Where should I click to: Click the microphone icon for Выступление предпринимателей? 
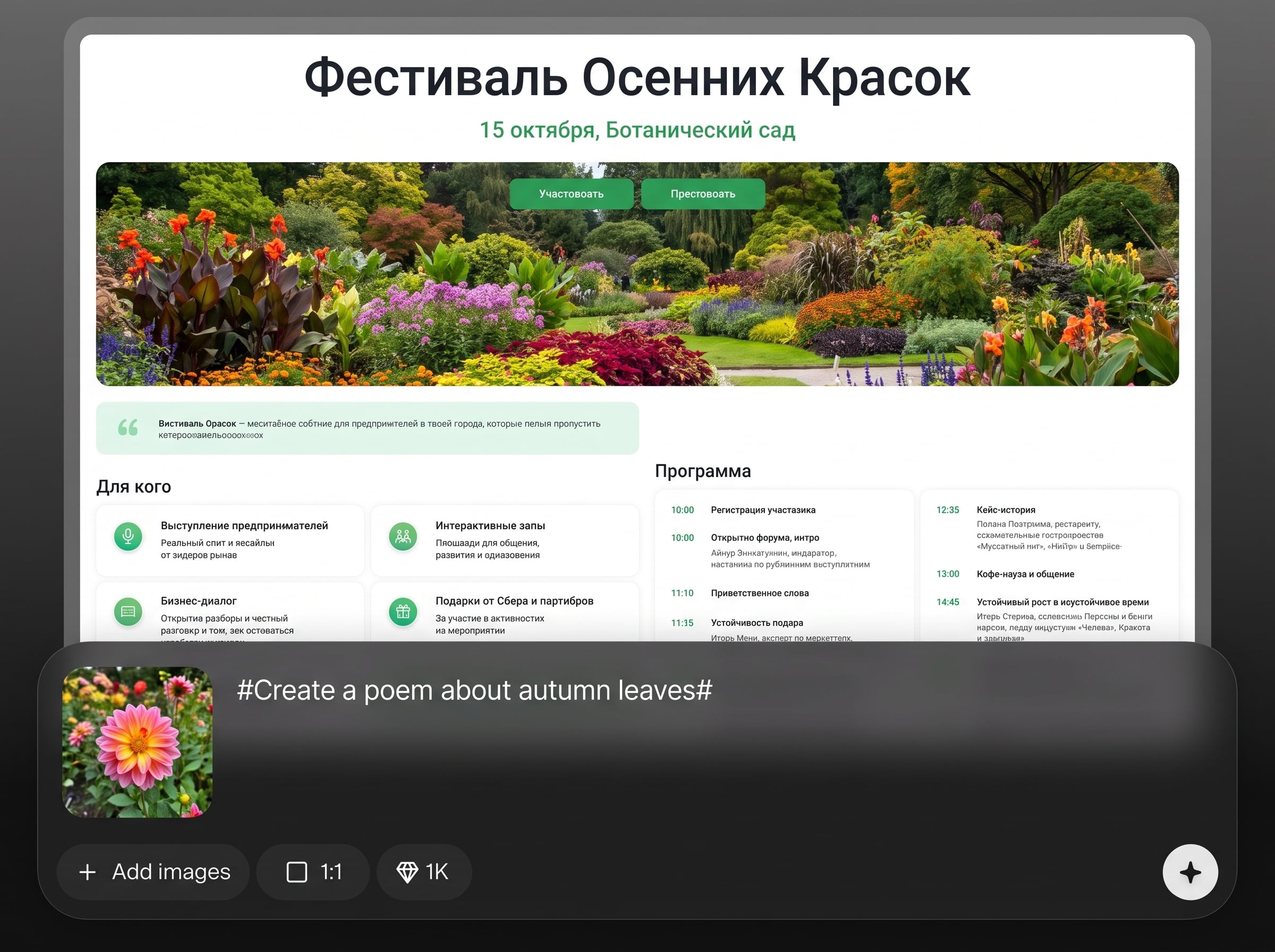[x=128, y=537]
